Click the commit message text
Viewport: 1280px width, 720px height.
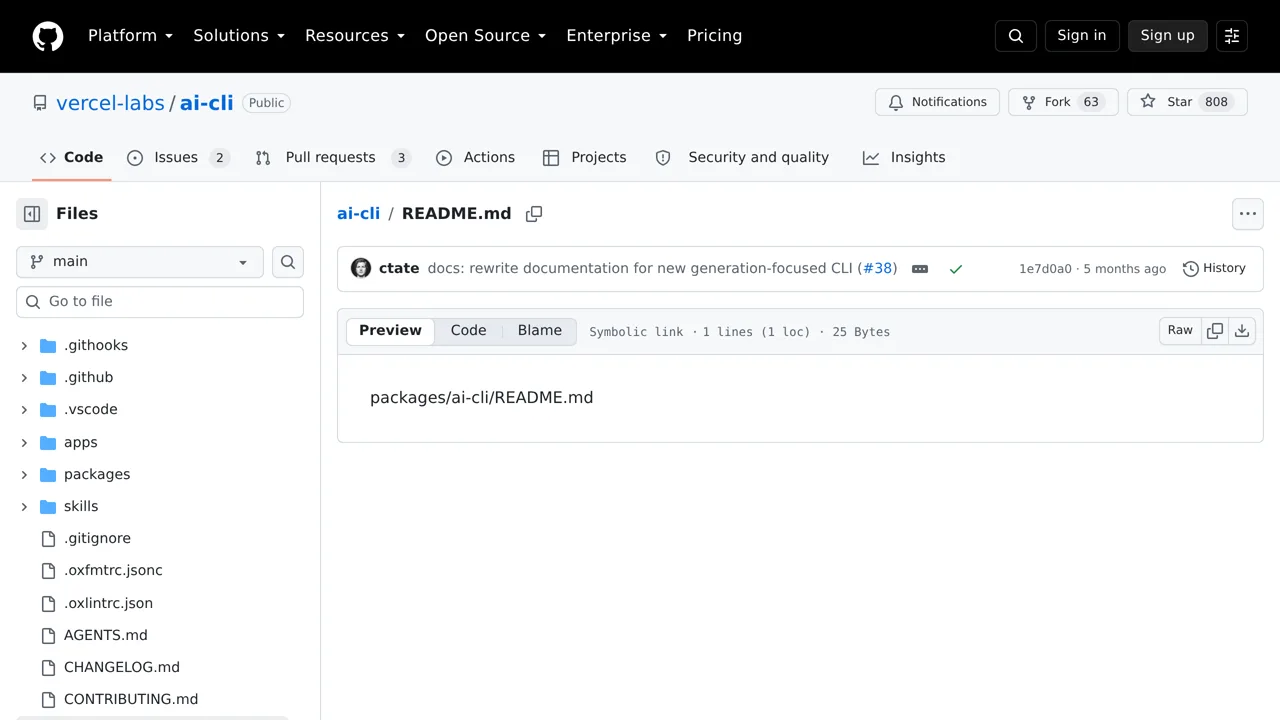click(640, 269)
